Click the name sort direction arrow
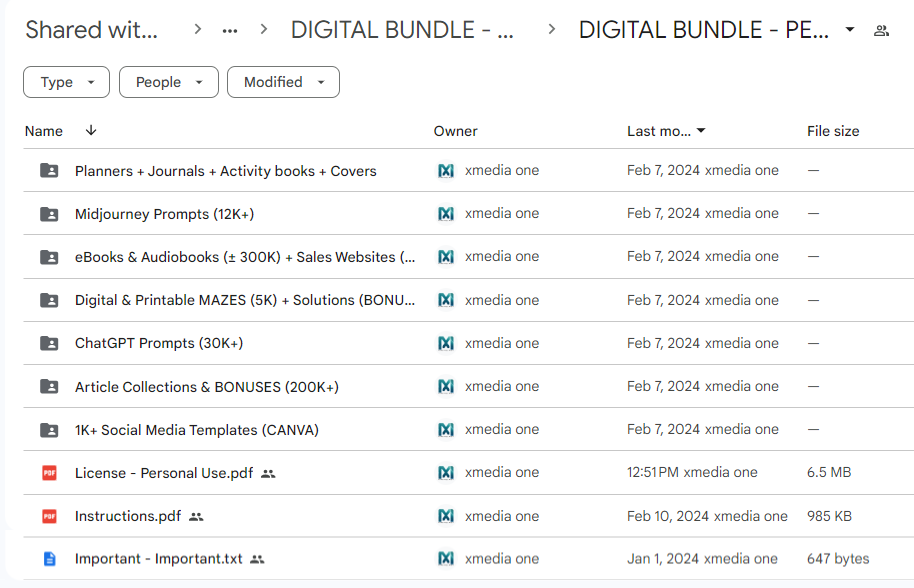 91,131
